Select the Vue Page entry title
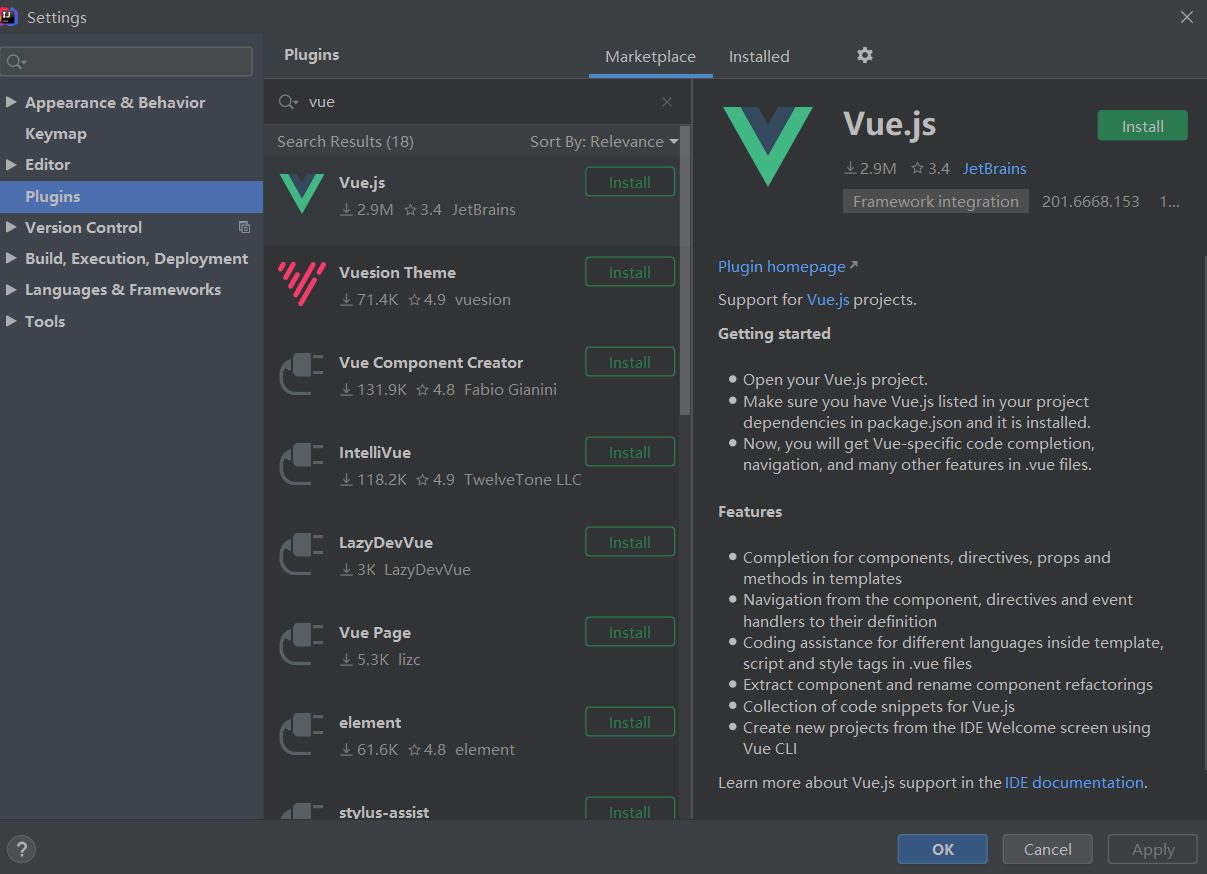Screen dimensions: 1207x874 pos(375,632)
